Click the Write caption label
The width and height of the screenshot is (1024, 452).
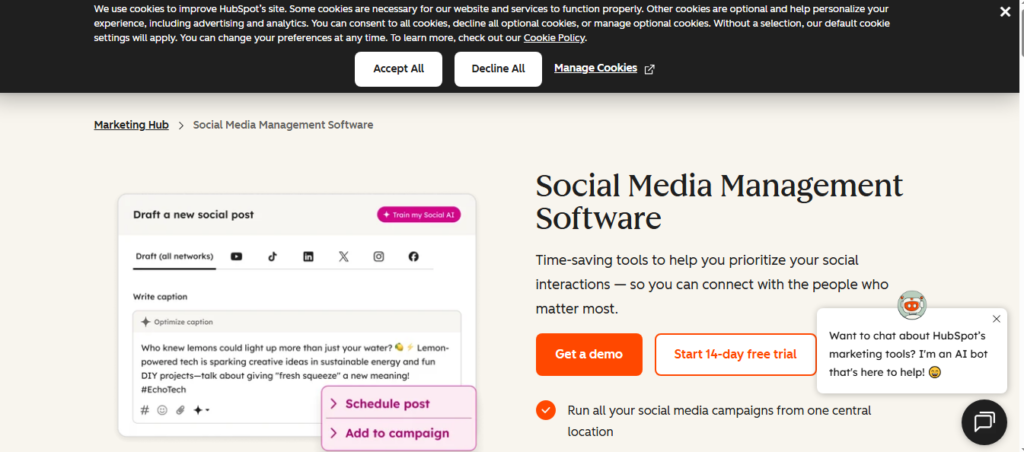point(160,297)
